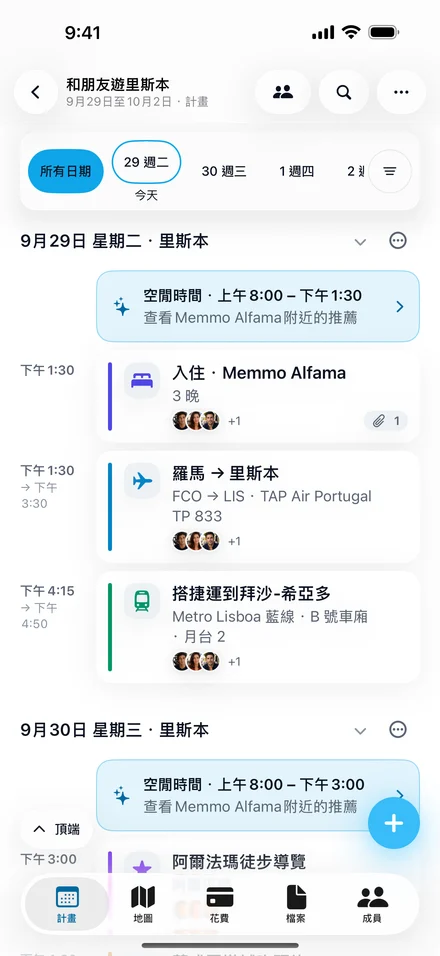Screen dimensions: 440x956
Task: Tap the 頂端 scroll-to-top button
Action: [x=57, y=829]
